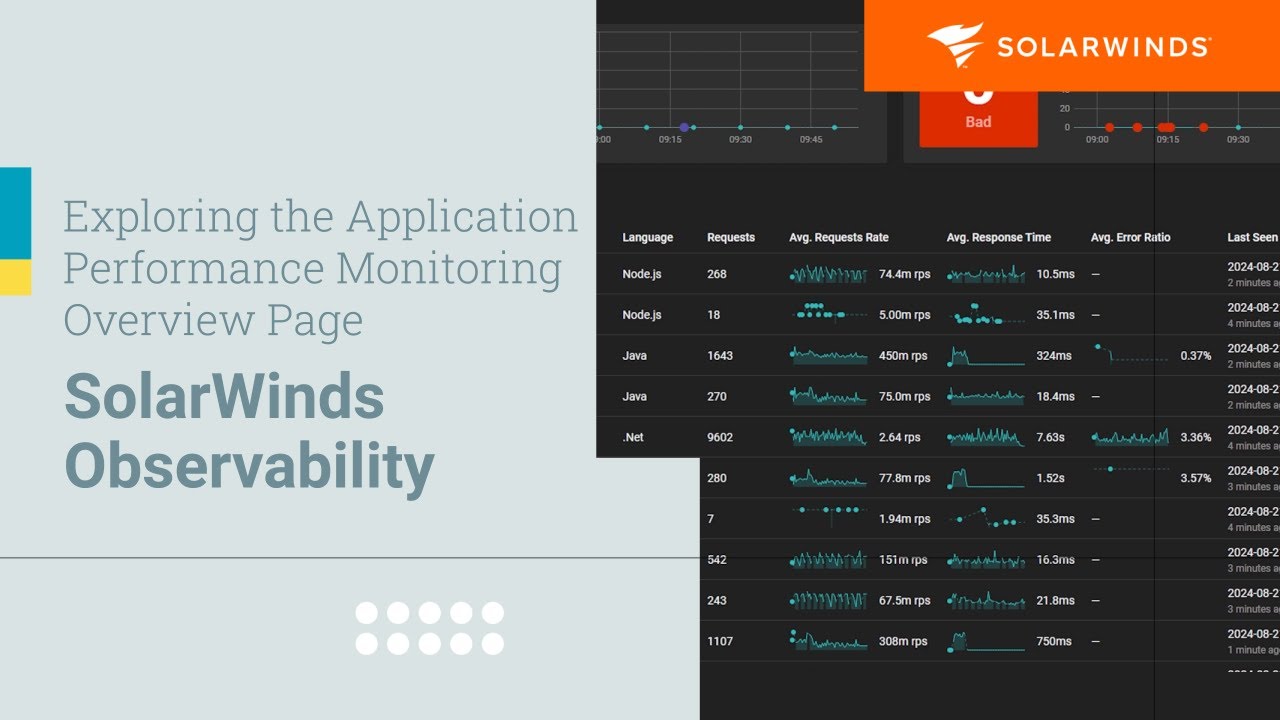Click the SolarWinds logo banner

(1072, 45)
